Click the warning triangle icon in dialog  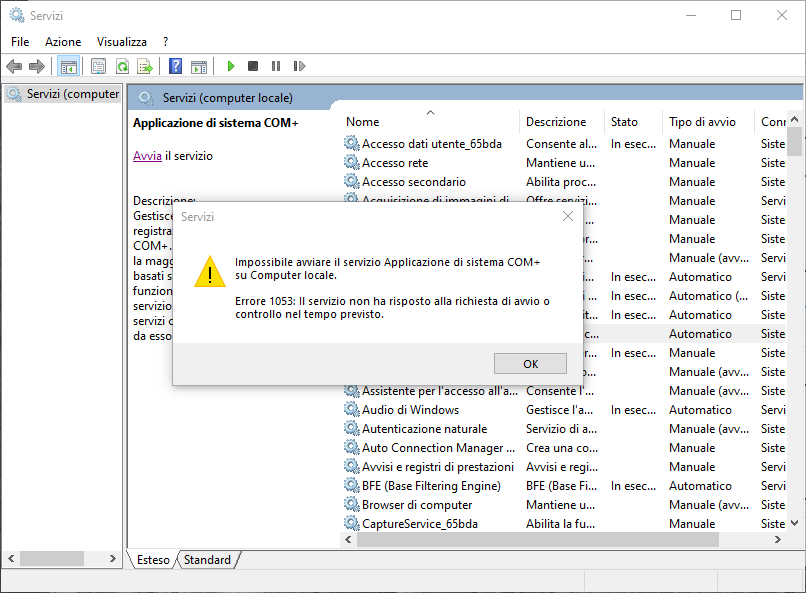(x=210, y=271)
